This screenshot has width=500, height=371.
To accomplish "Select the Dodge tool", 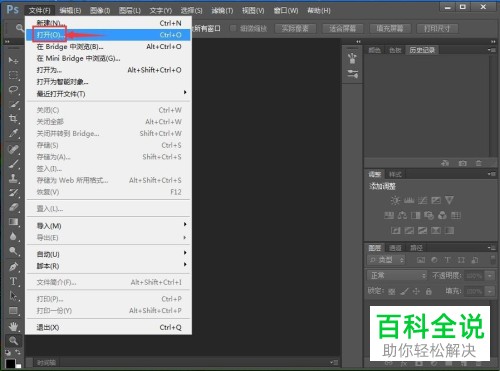I will (x=13, y=251).
